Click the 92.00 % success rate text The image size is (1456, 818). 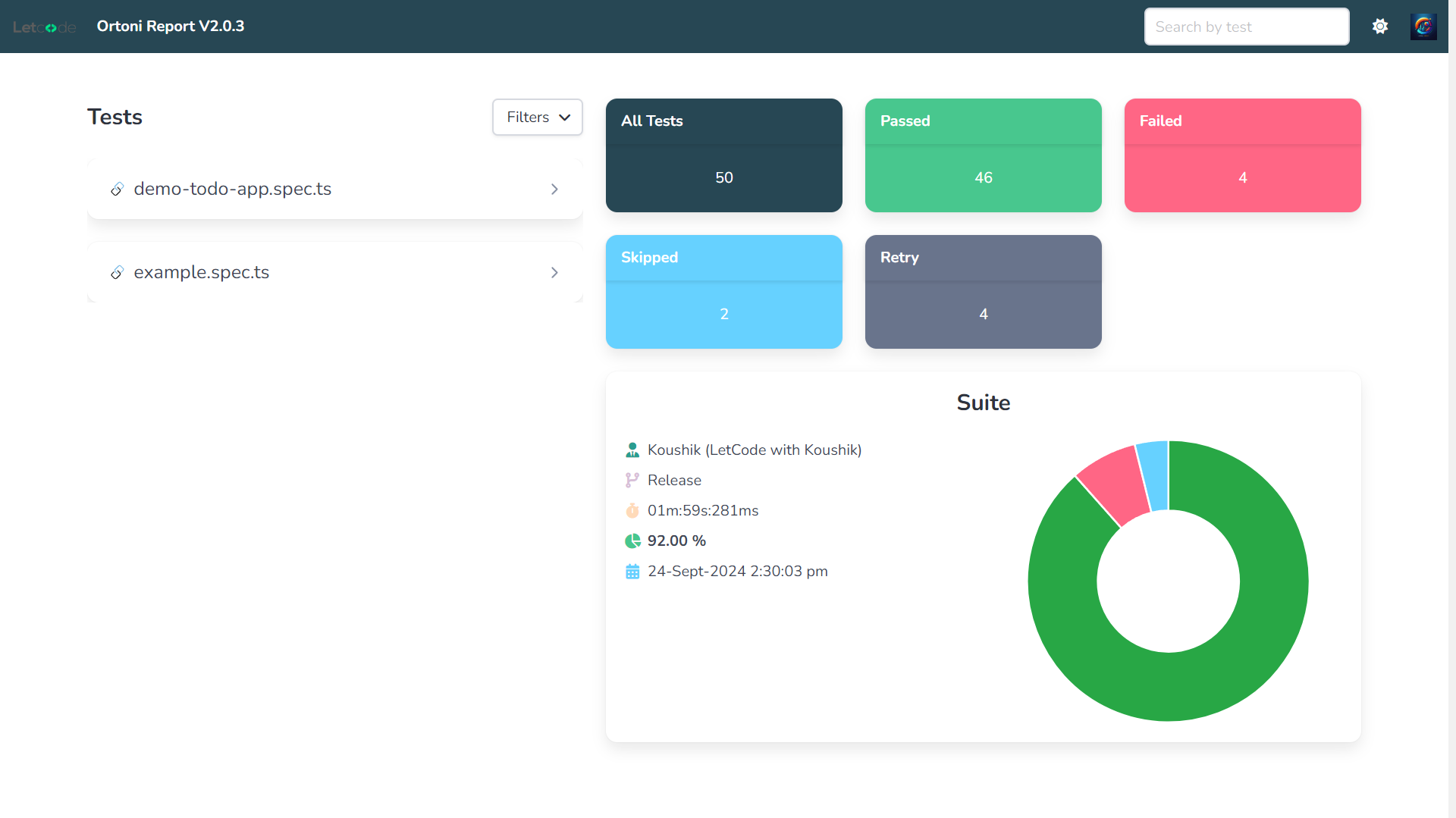point(676,541)
